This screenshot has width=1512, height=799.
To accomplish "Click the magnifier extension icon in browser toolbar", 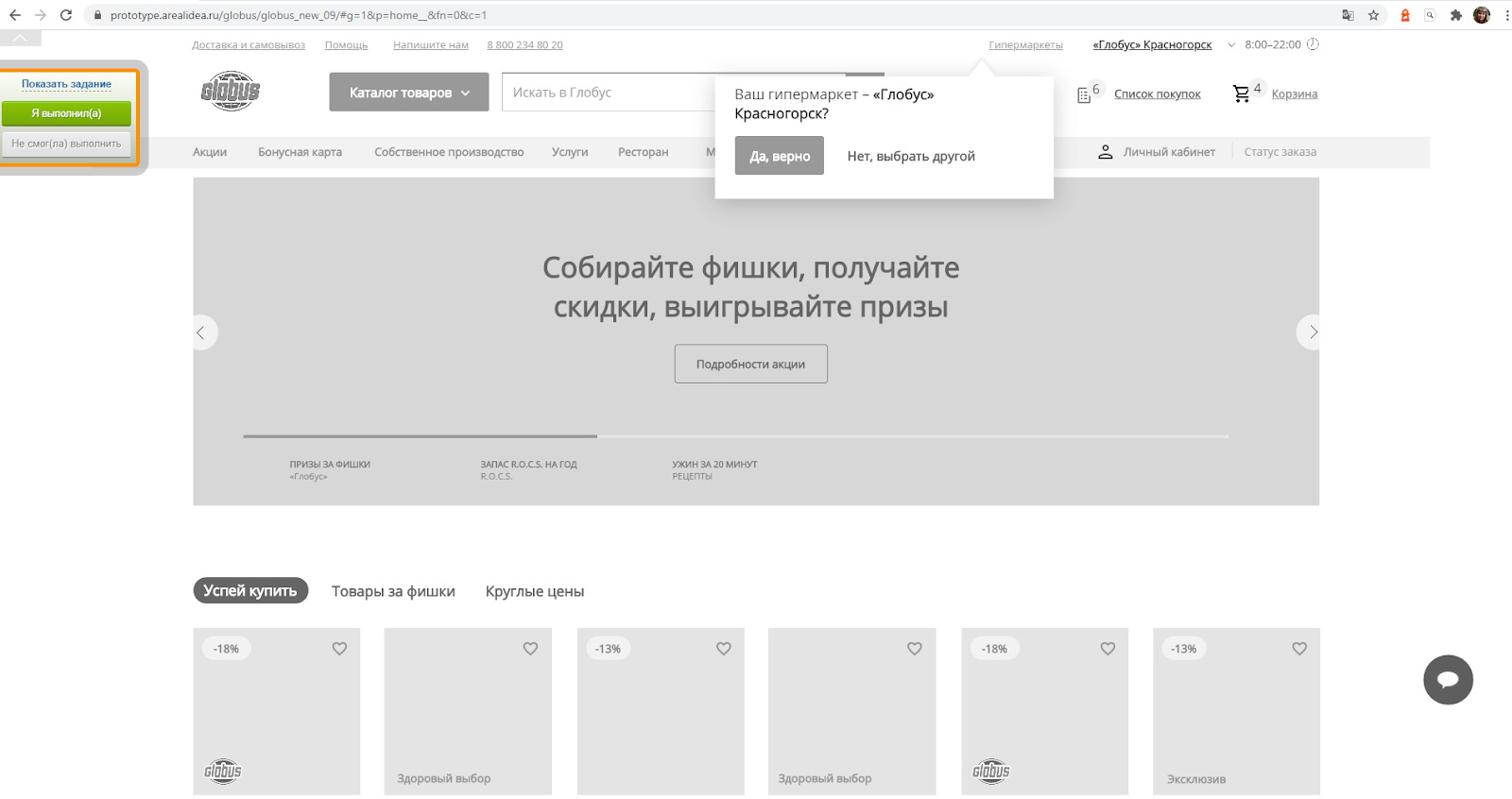I will (x=1431, y=15).
